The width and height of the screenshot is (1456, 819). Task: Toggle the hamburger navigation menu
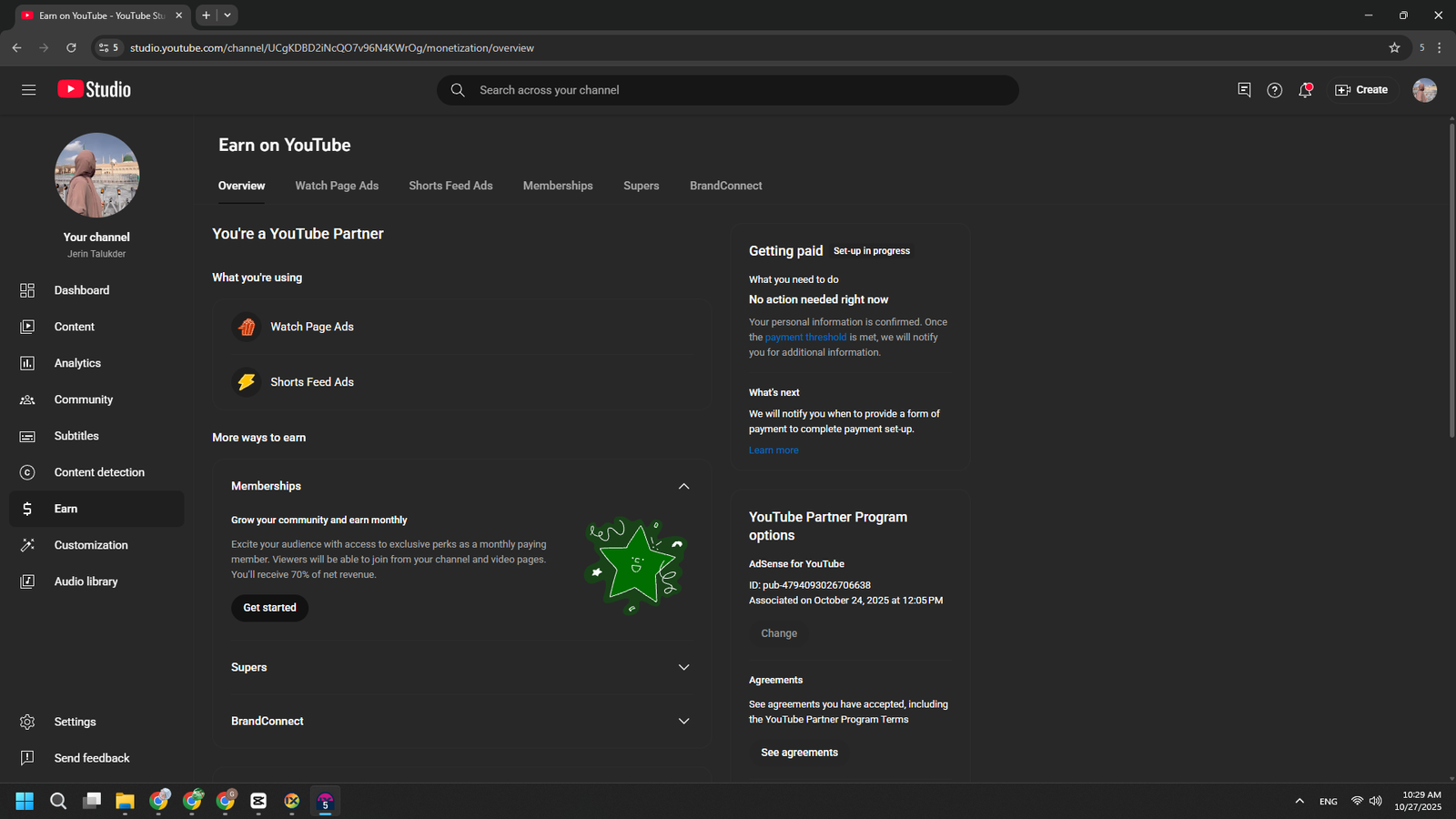(29, 90)
